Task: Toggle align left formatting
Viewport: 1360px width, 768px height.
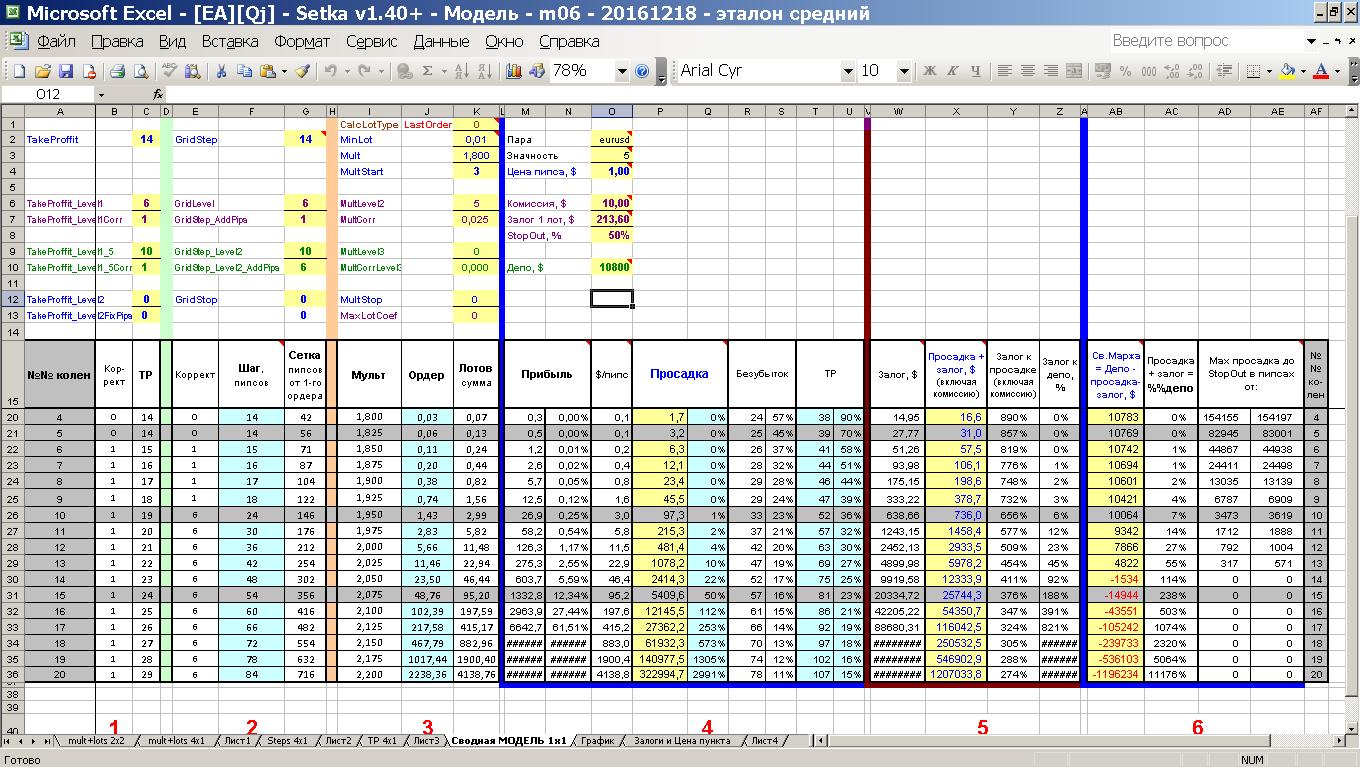Action: (x=1004, y=71)
